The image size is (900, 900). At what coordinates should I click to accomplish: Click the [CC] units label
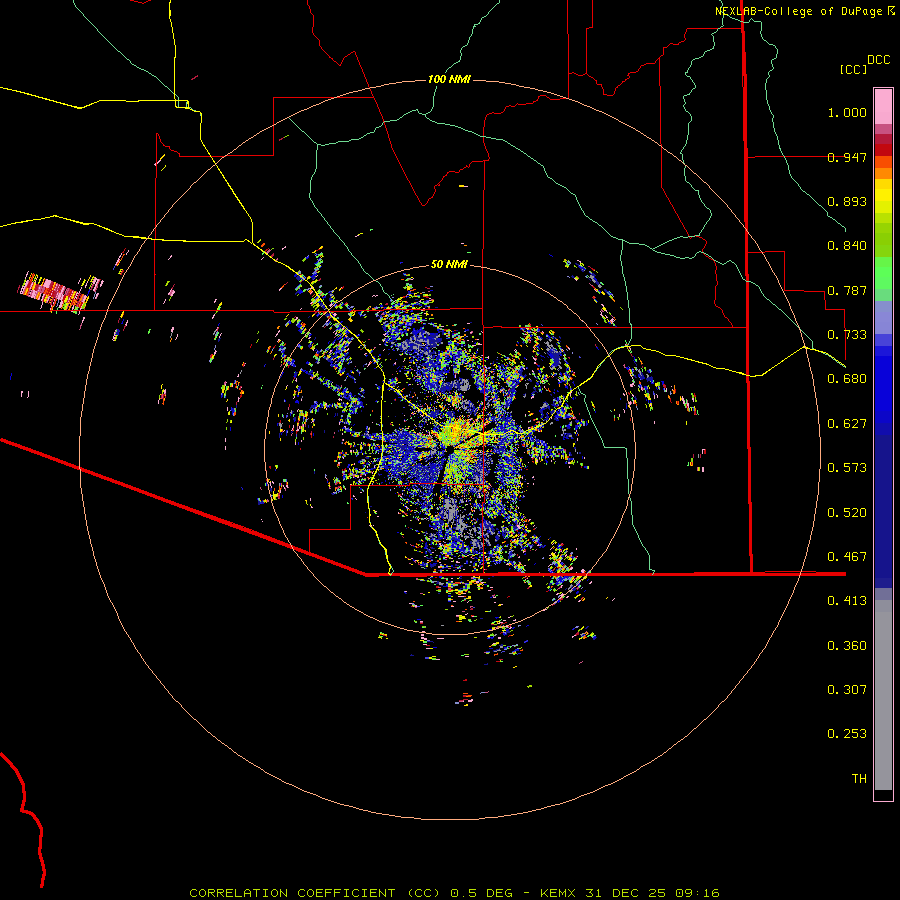pos(854,69)
